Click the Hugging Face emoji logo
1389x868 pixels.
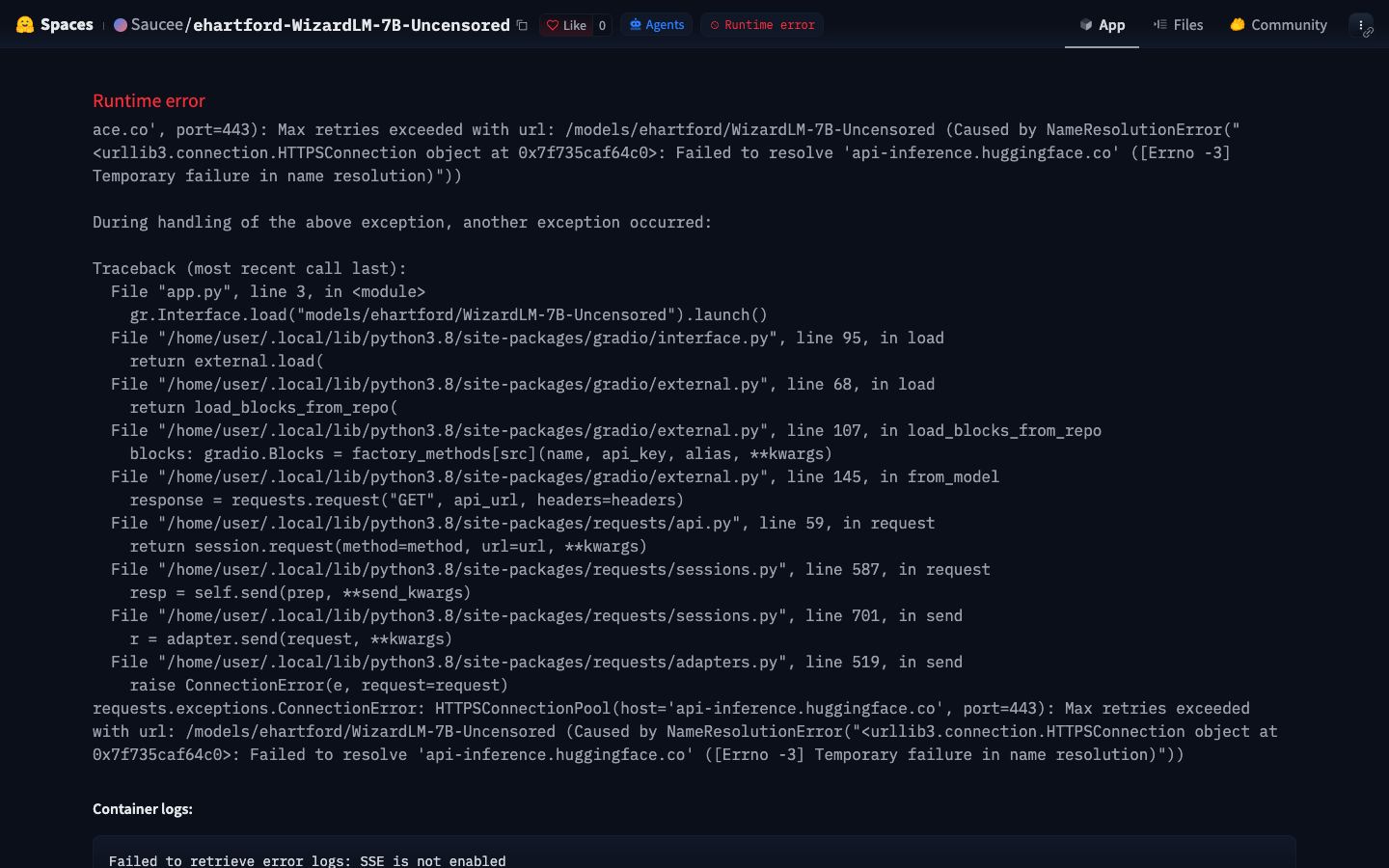[25, 25]
